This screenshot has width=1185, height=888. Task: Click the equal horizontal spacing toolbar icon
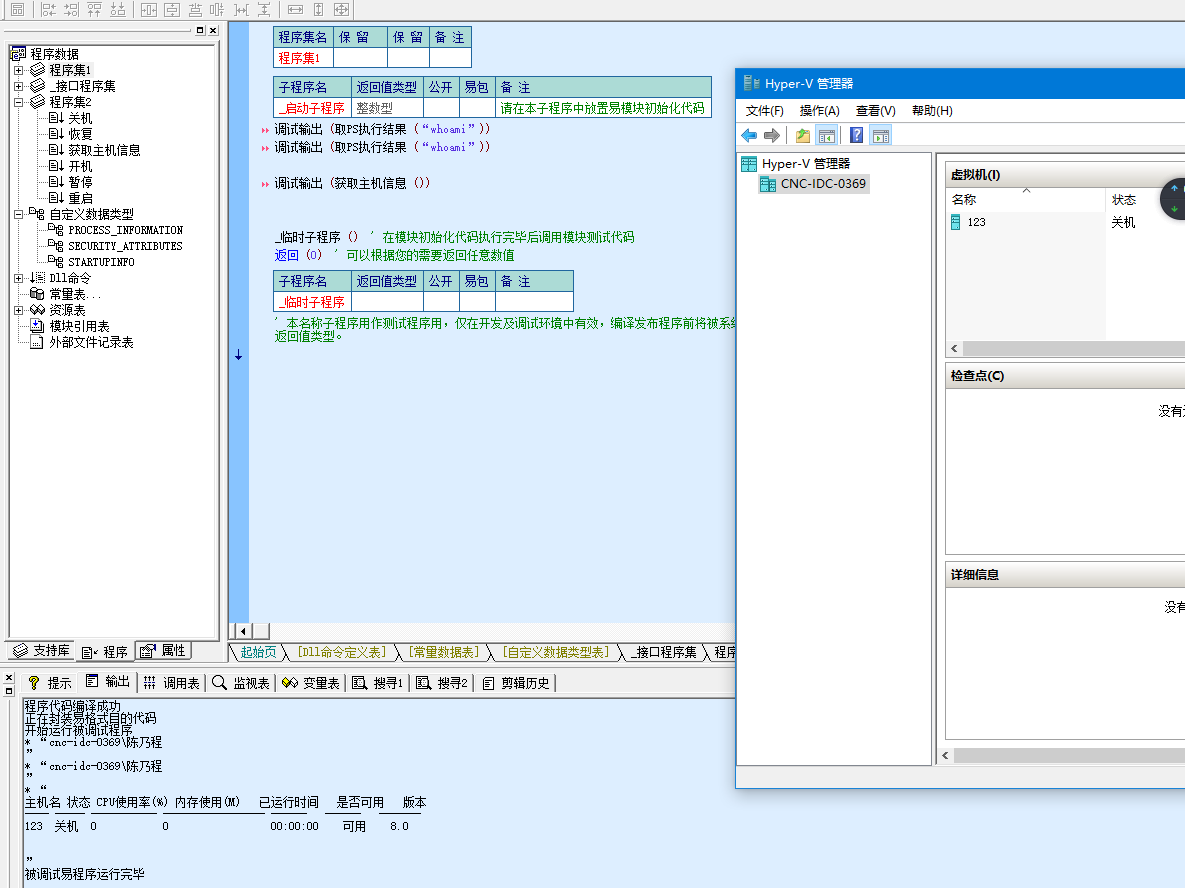point(241,9)
